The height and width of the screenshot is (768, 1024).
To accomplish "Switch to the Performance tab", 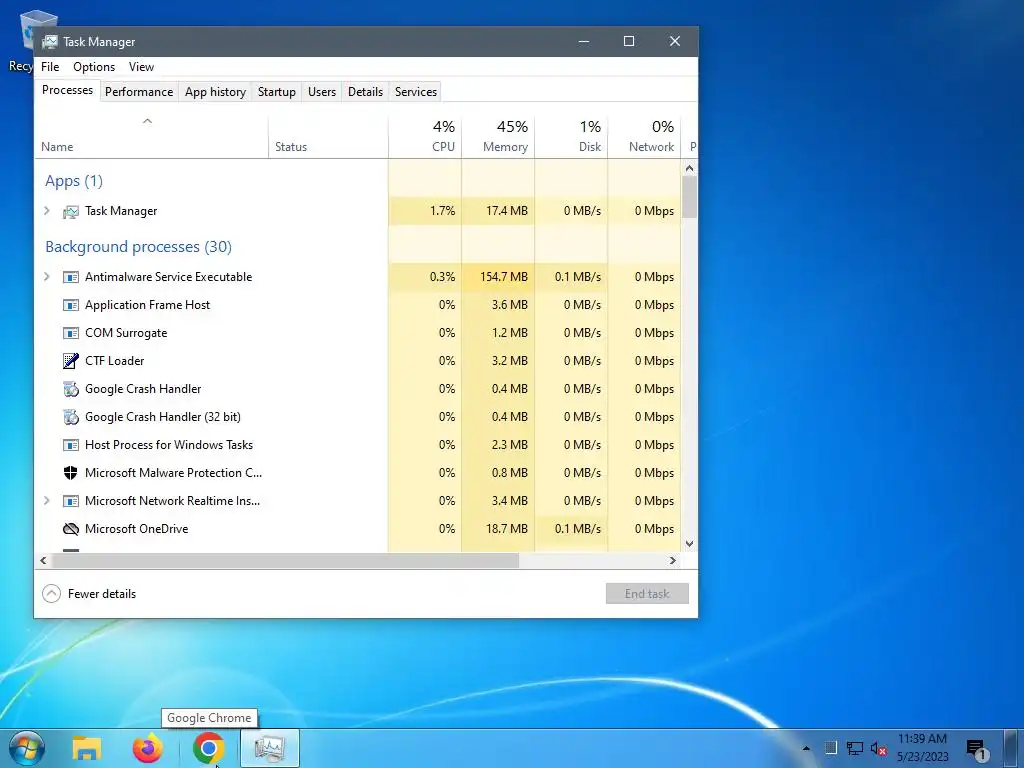I will click(x=139, y=91).
